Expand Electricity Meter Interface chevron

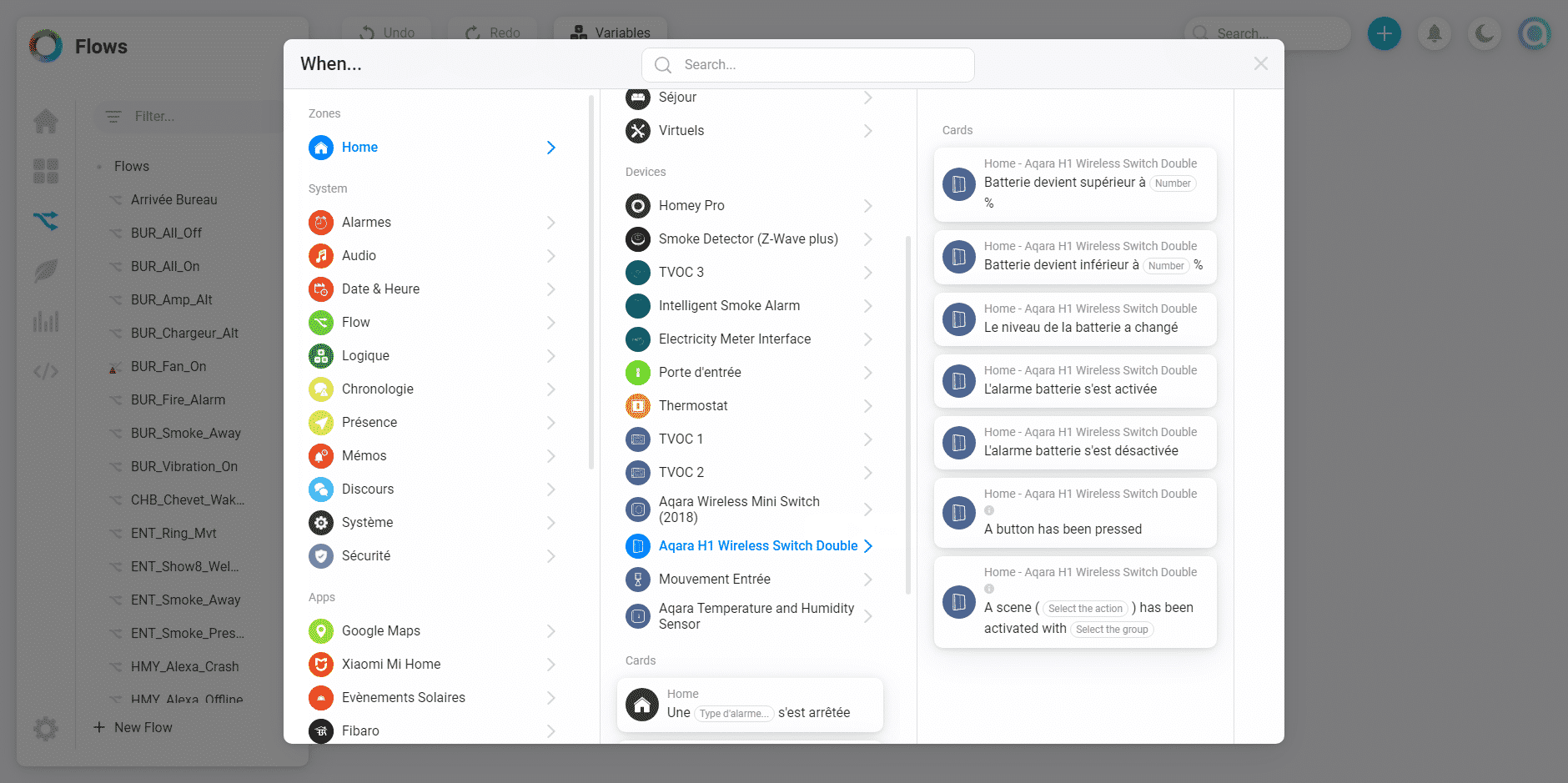[867, 339]
